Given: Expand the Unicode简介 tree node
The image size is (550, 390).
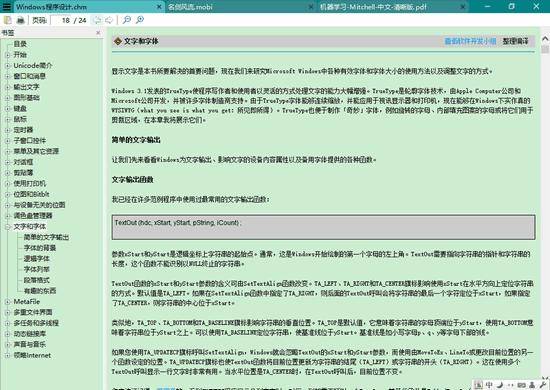Looking at the screenshot, I should [x=7, y=66].
